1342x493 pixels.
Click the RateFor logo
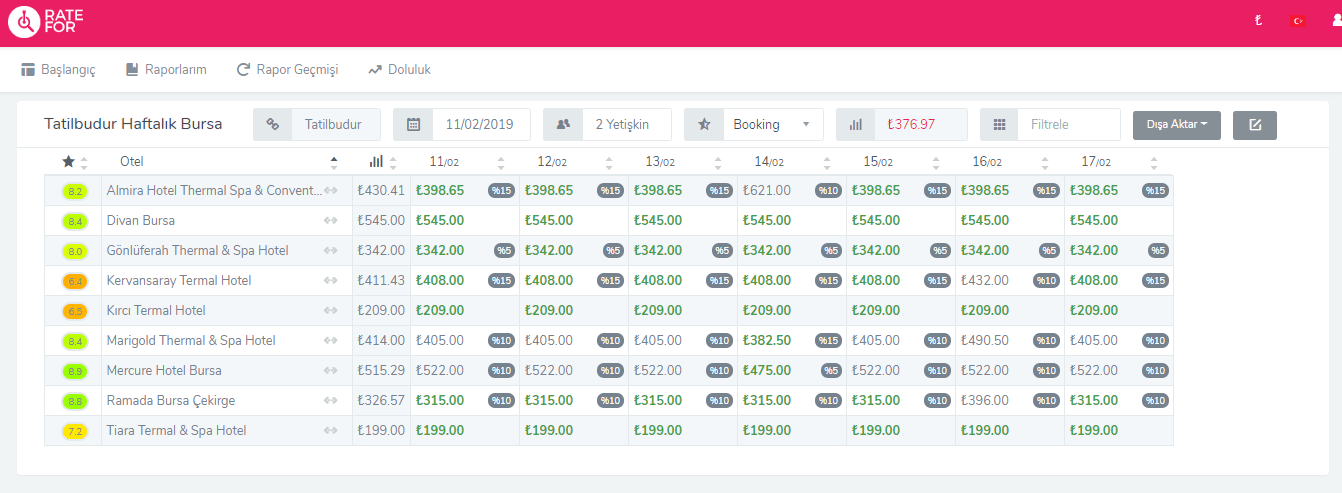coord(47,22)
